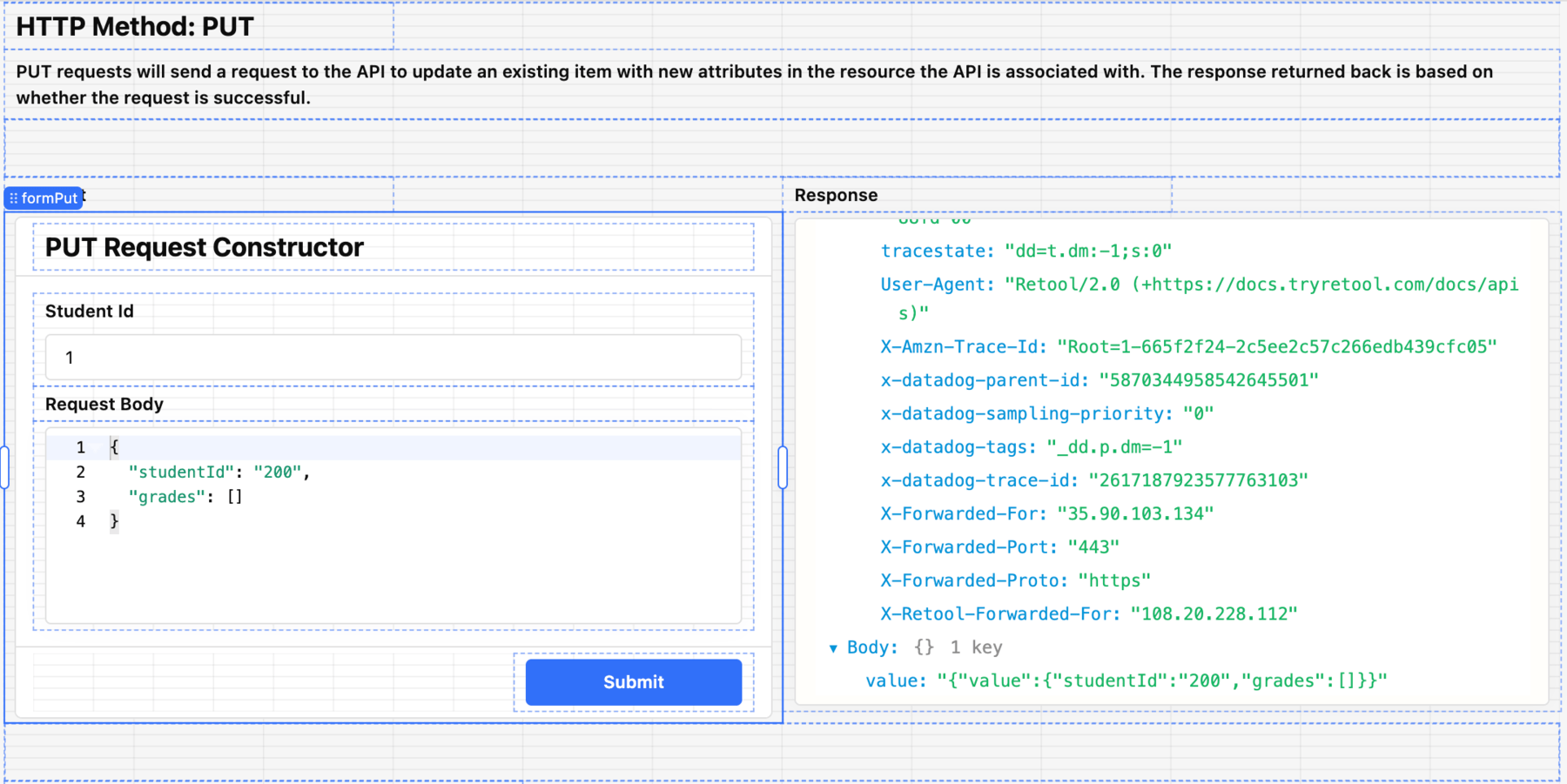Click line number 4 in the editor gutter
The image size is (1567, 784).
(80, 521)
